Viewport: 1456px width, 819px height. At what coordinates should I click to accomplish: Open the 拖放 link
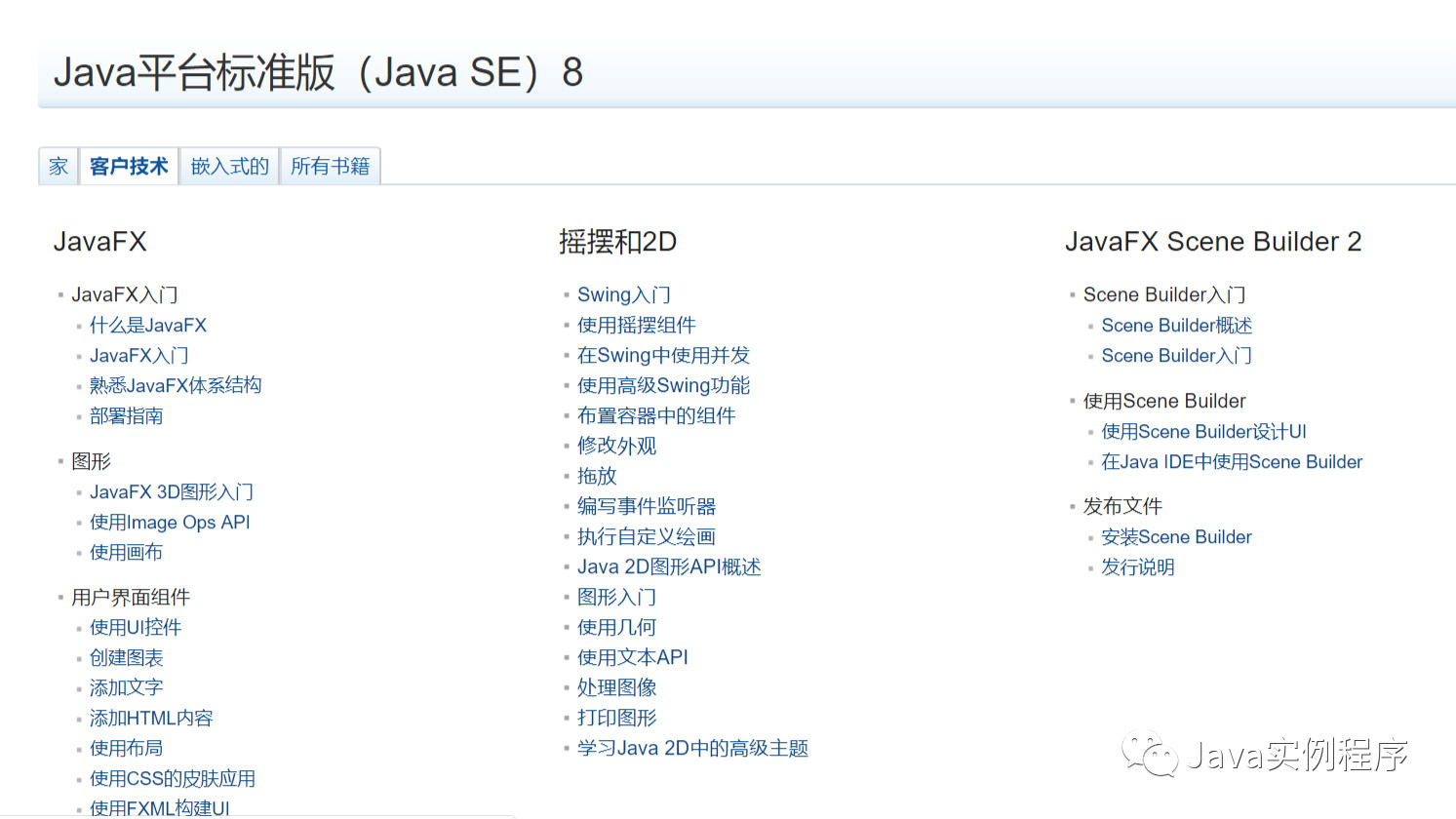pyautogui.click(x=597, y=477)
